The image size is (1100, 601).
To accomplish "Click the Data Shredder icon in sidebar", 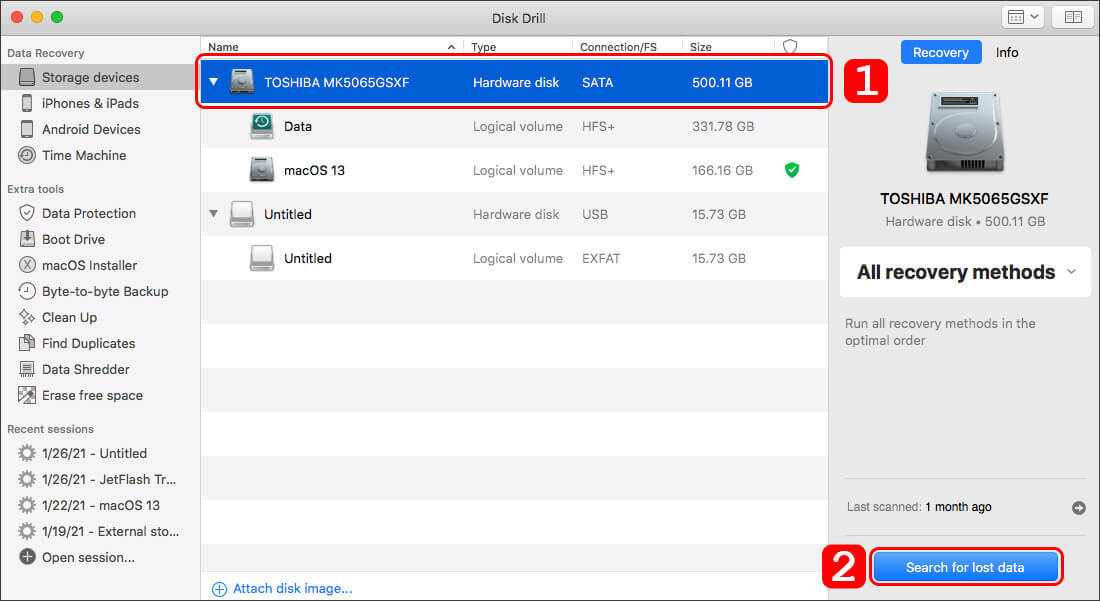I will coord(27,369).
